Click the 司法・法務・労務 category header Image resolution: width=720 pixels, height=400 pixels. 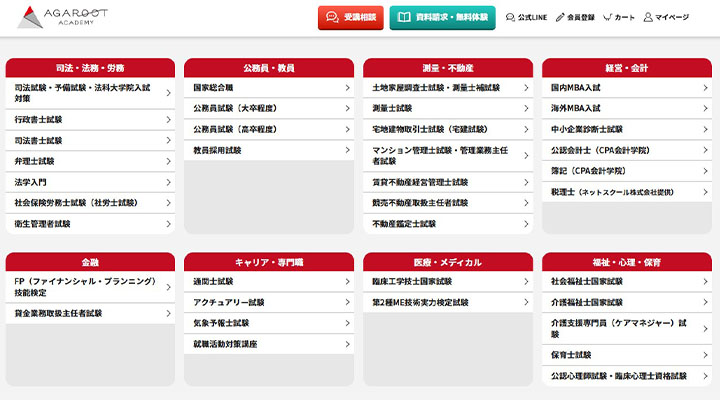[x=90, y=68]
